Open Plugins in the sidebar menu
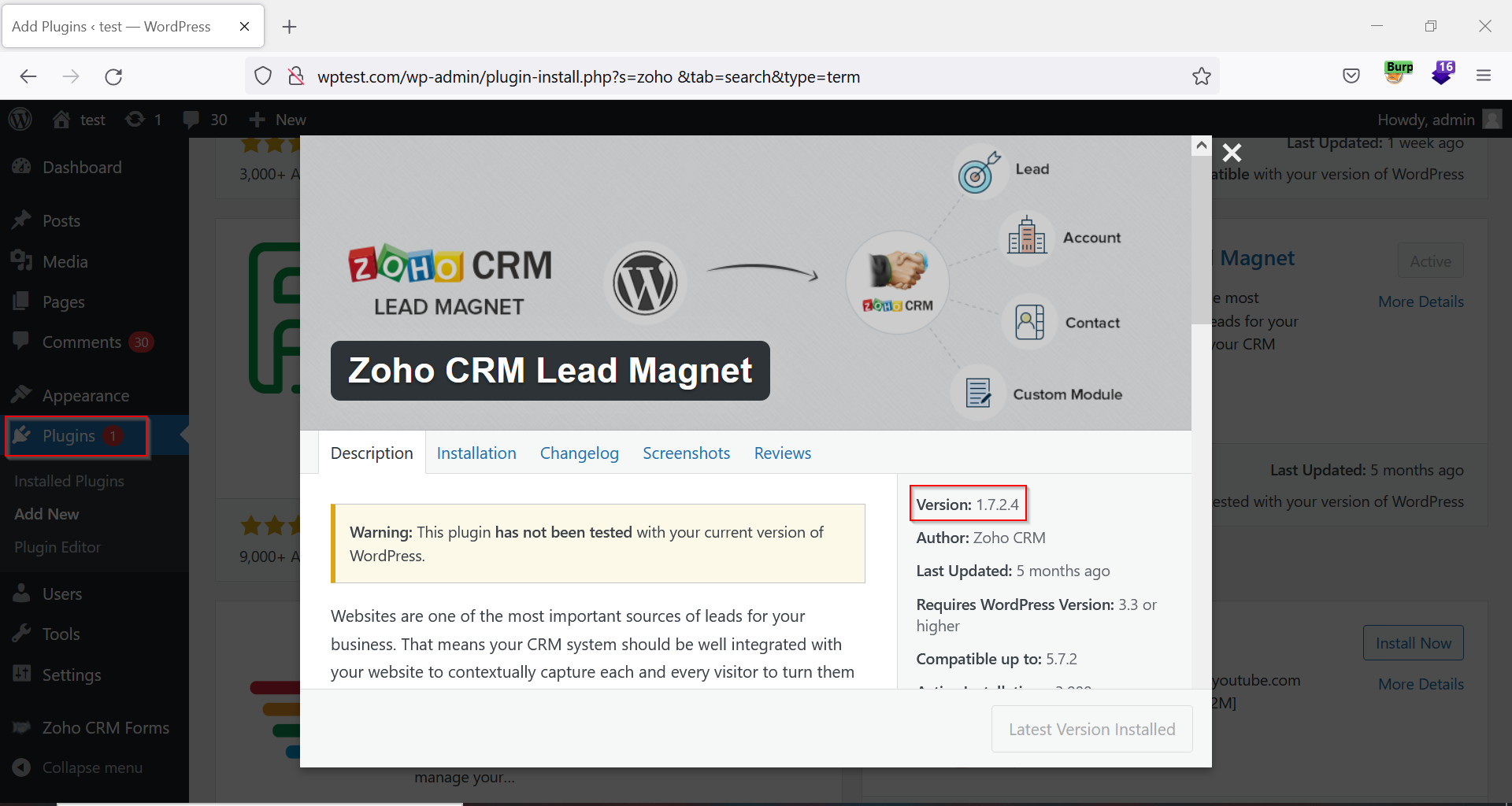This screenshot has height=806, width=1512. coord(69,436)
